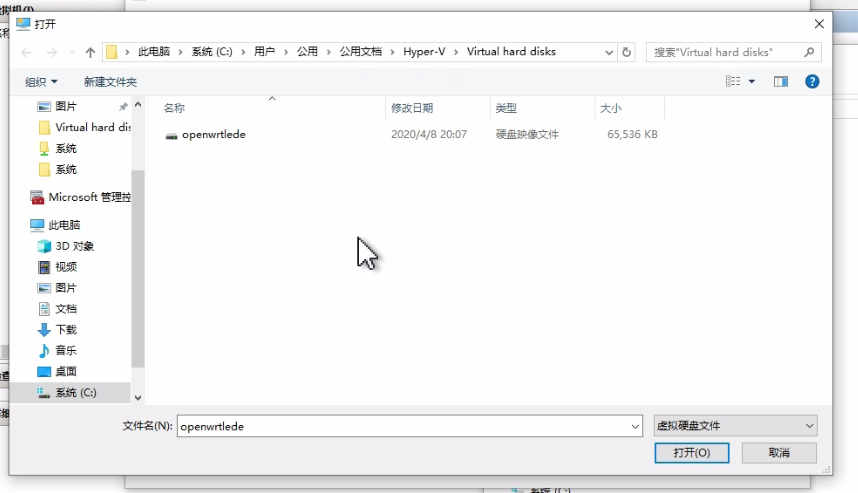Create a new folder with 新建文件夹
Image resolution: width=858 pixels, height=493 pixels.
click(110, 82)
